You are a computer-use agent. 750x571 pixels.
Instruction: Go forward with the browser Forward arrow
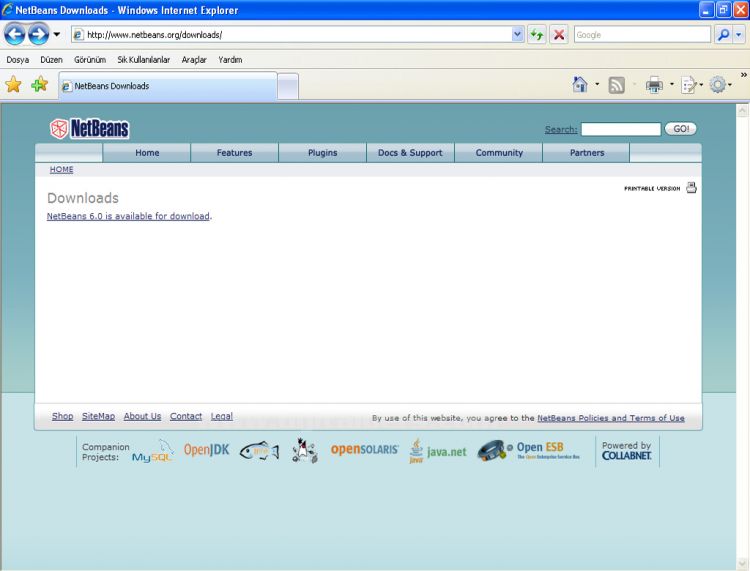[38, 34]
